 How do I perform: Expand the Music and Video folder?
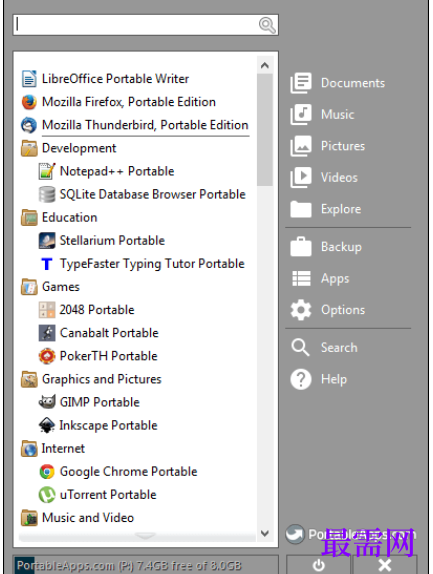[29, 518]
